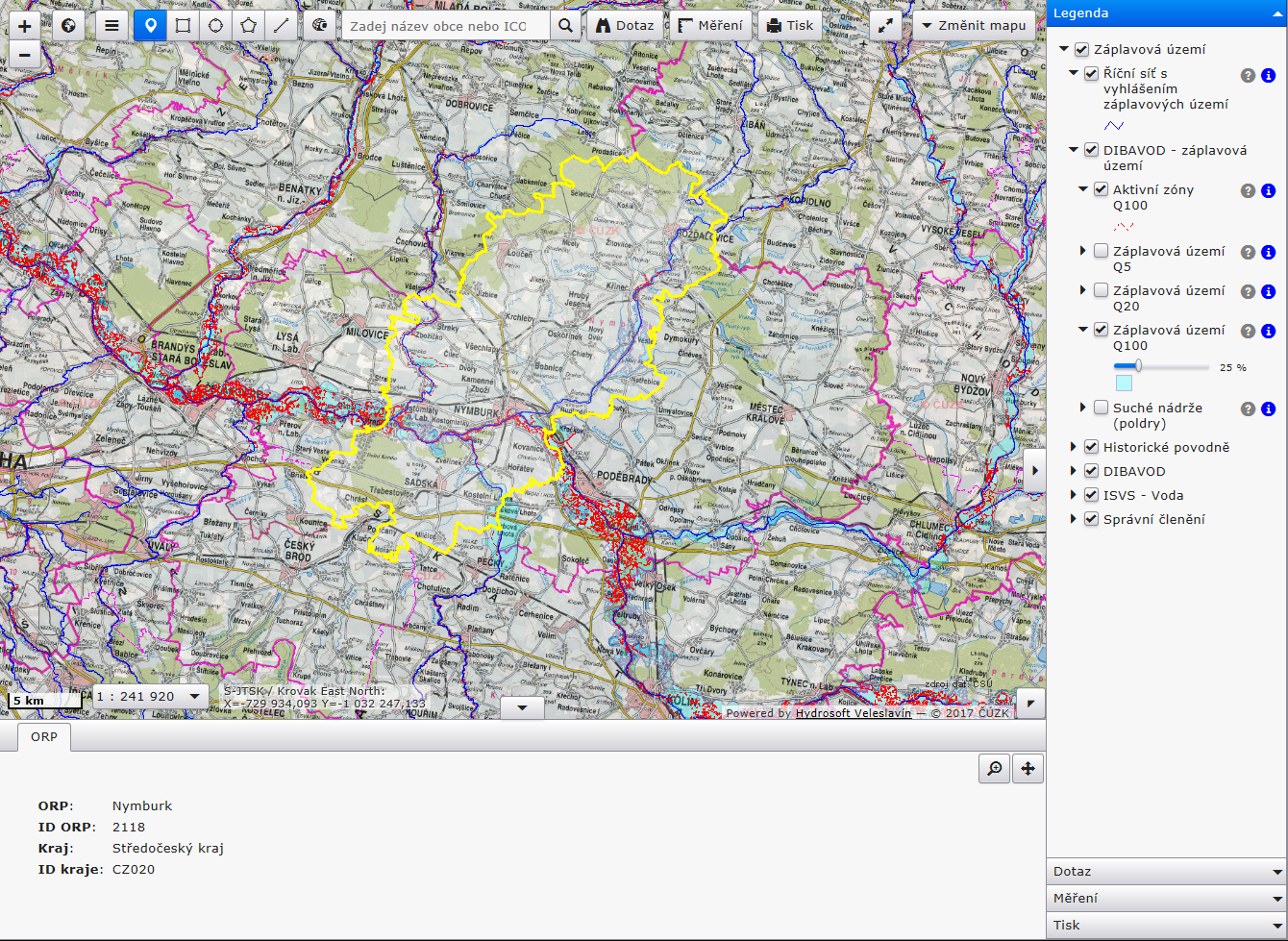The width and height of the screenshot is (1288, 941).
Task: Pan to ORP result with move icon
Action: coord(1028,769)
